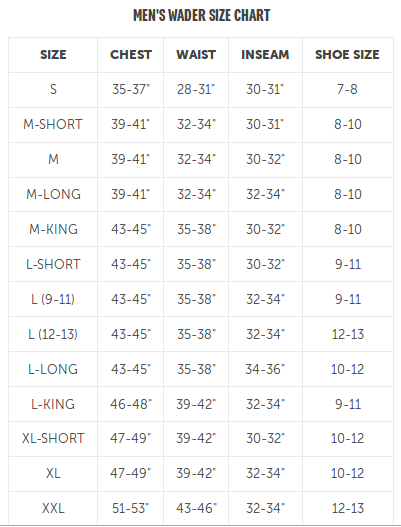
Task: Select the CHEST column header
Action: (x=131, y=54)
